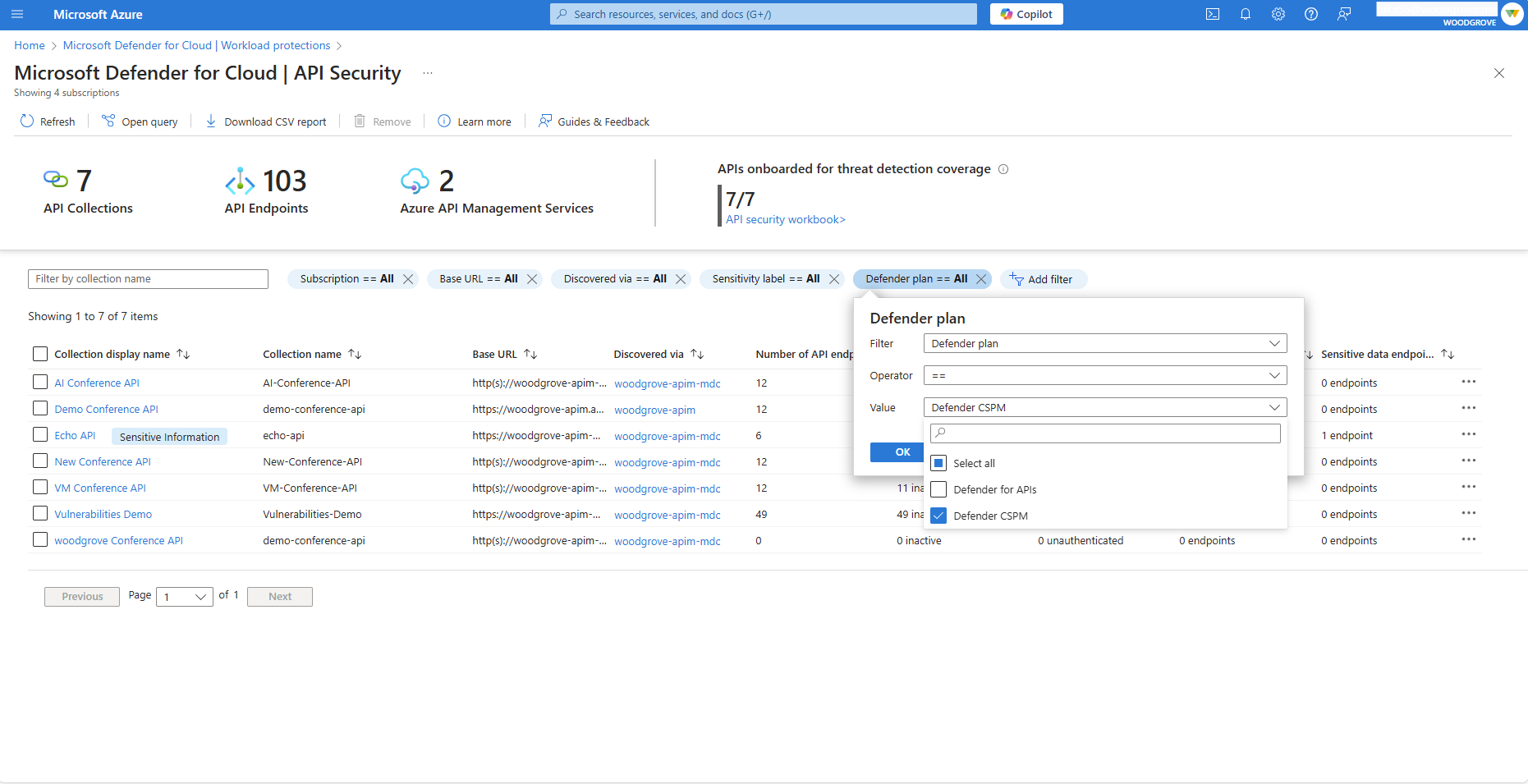The width and height of the screenshot is (1528, 784).
Task: Focus the global search resources box
Action: [764, 14]
